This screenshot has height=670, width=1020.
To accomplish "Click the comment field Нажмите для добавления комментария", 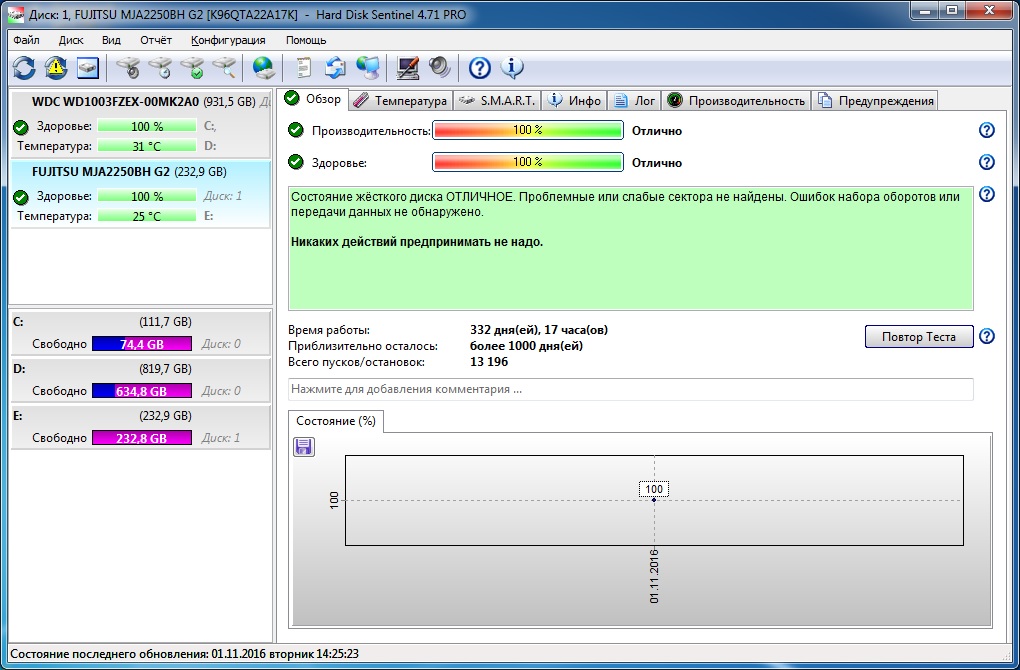I will [x=630, y=389].
